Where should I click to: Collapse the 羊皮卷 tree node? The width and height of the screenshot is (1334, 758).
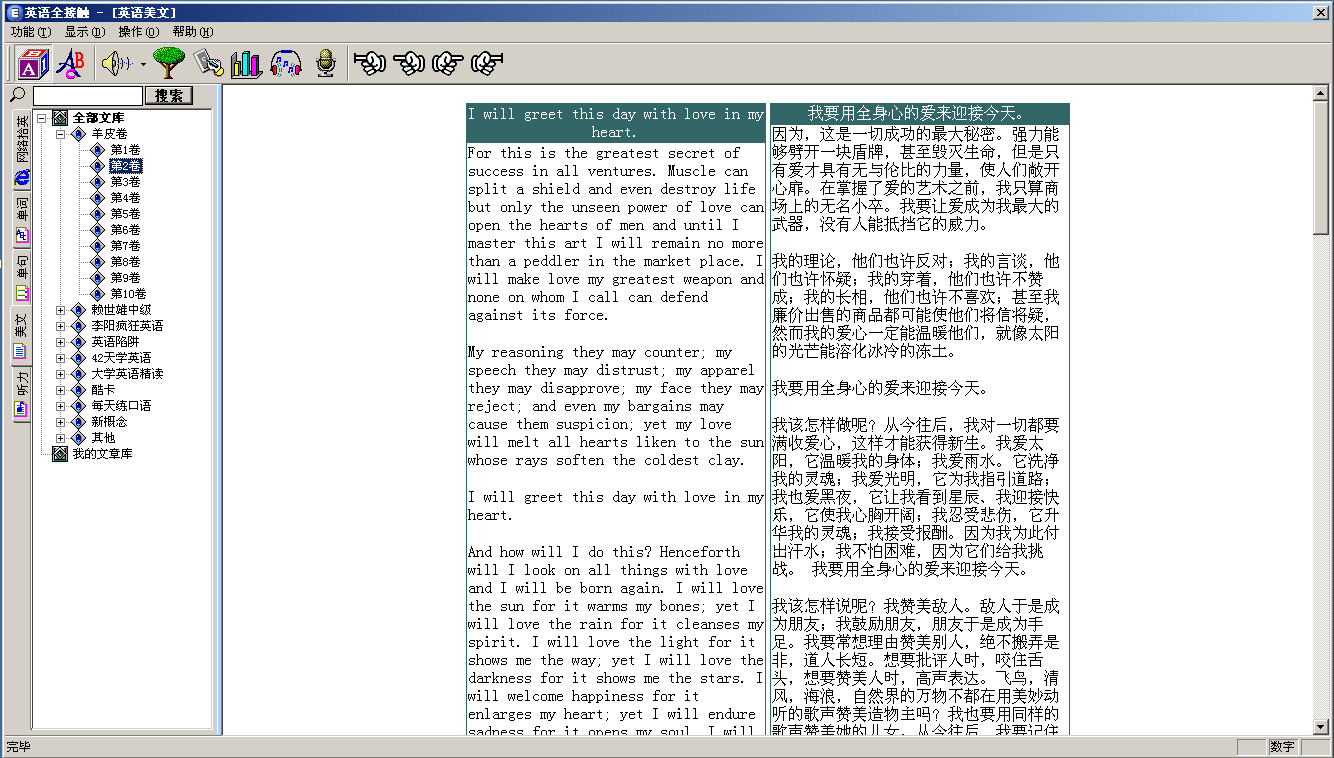60,134
